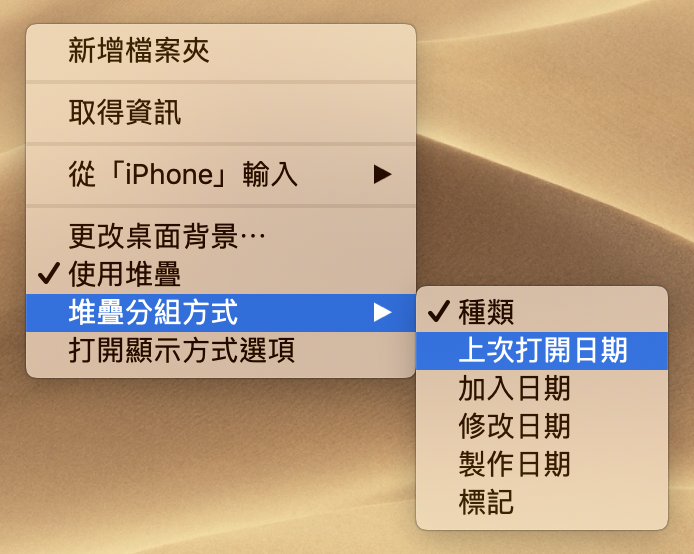Expand the 從「iPhone」輸入 submenu arrow

pos(382,174)
